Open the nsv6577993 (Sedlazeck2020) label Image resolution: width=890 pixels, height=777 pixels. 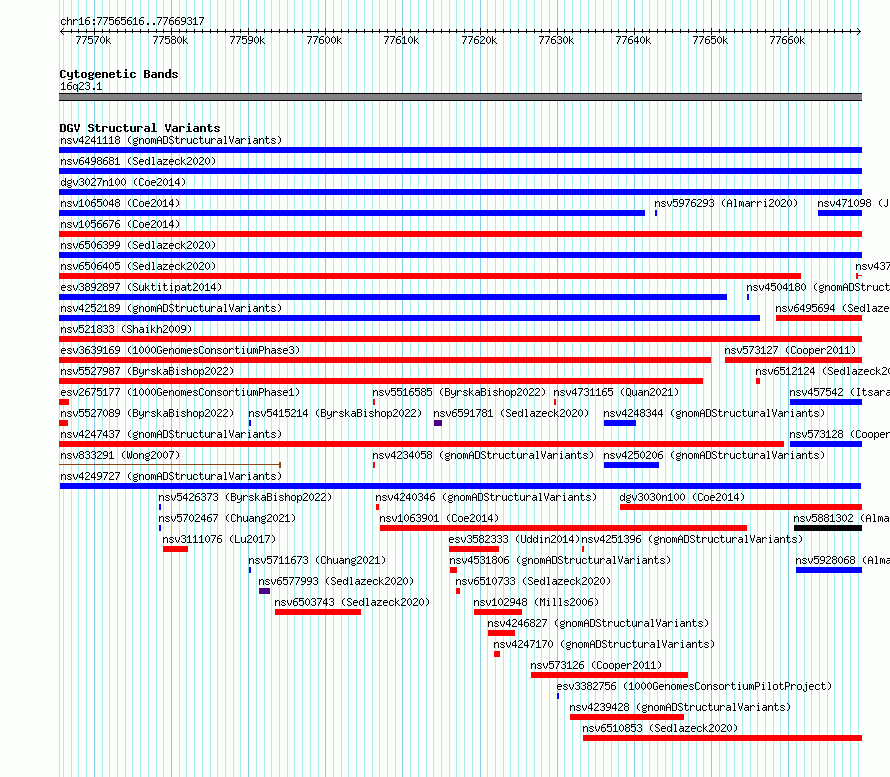pyautogui.click(x=336, y=581)
